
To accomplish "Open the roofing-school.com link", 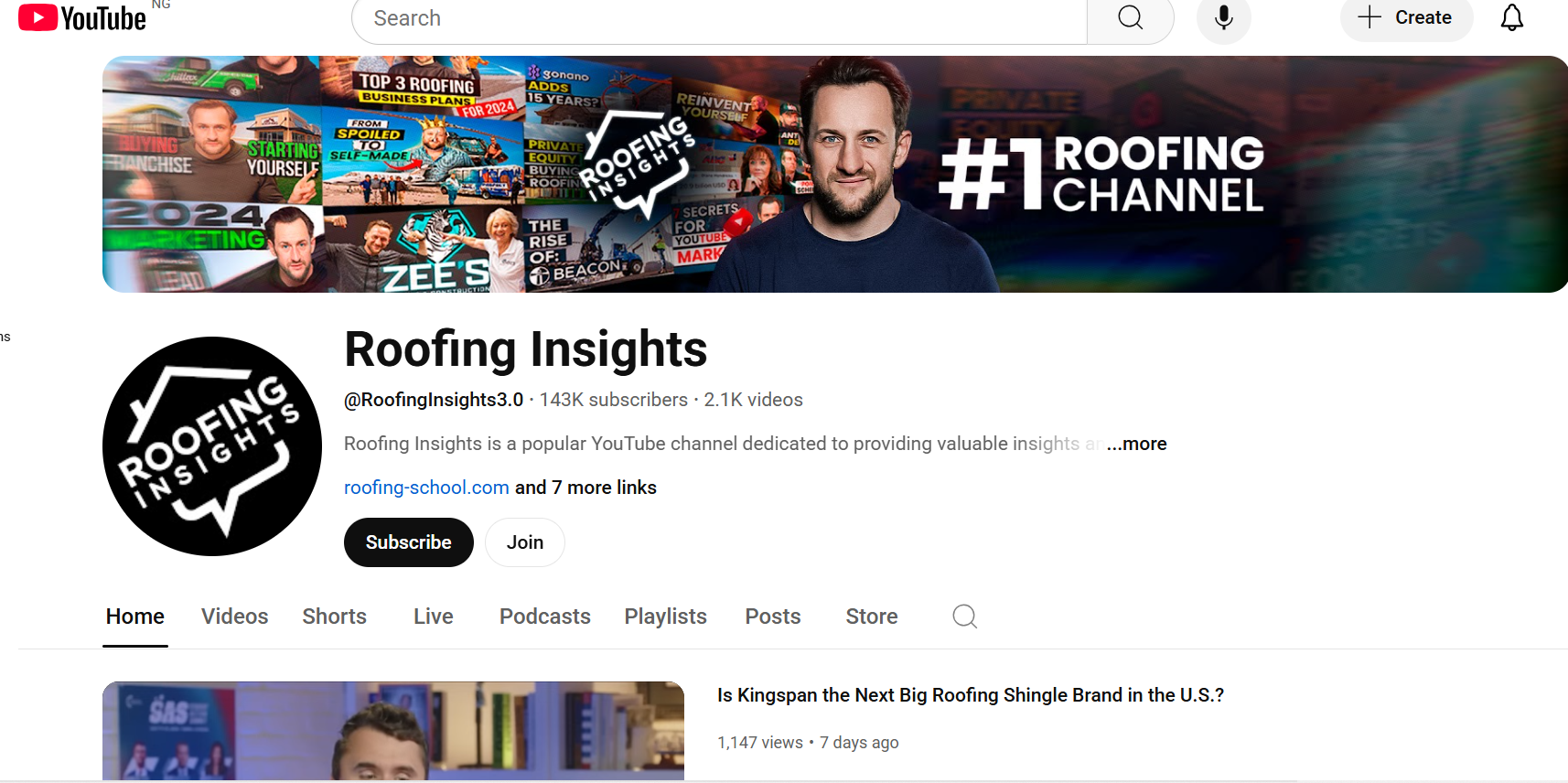I will (426, 488).
